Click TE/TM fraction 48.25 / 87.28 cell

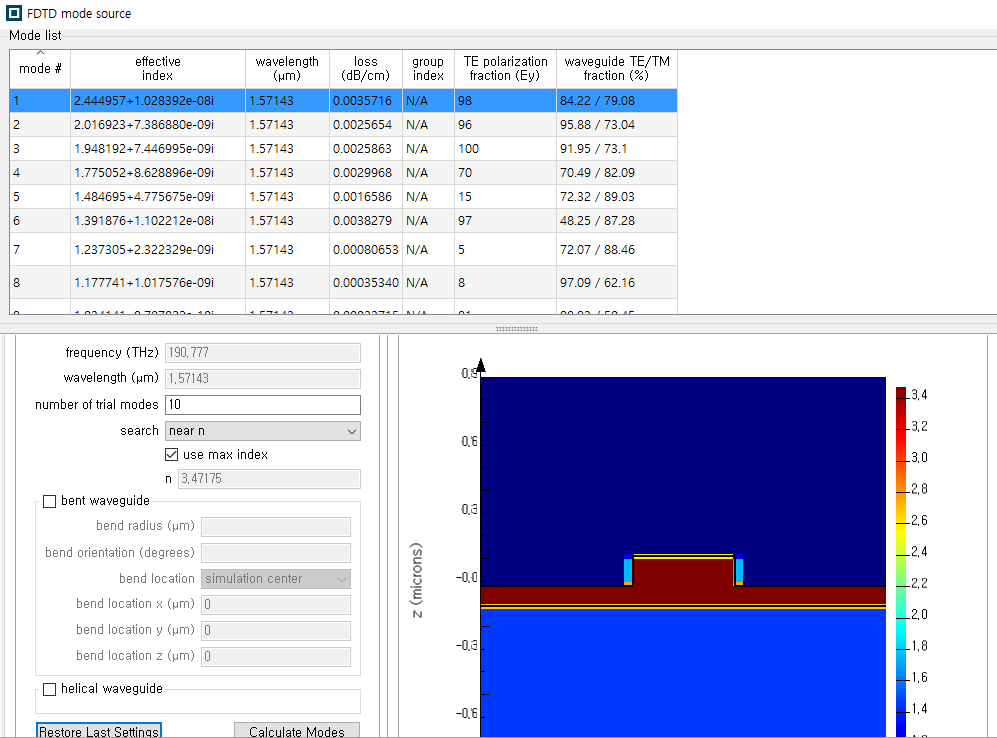[x=617, y=221]
